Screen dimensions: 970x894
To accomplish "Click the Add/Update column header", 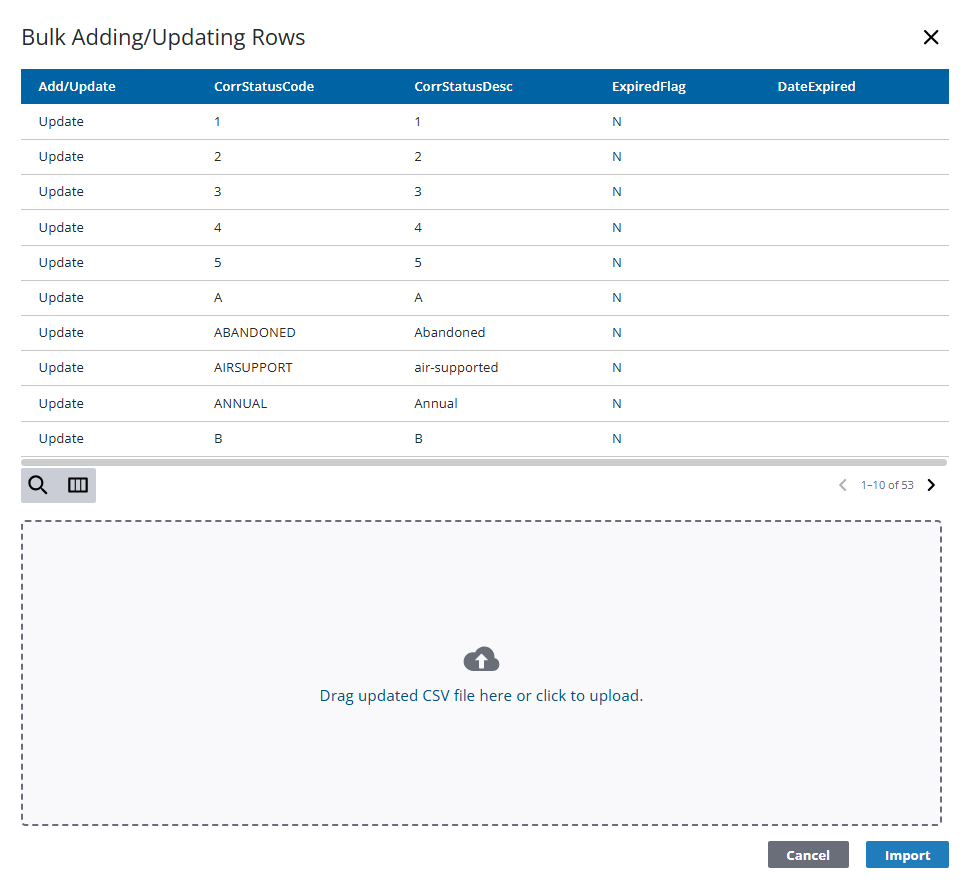I will pos(77,87).
